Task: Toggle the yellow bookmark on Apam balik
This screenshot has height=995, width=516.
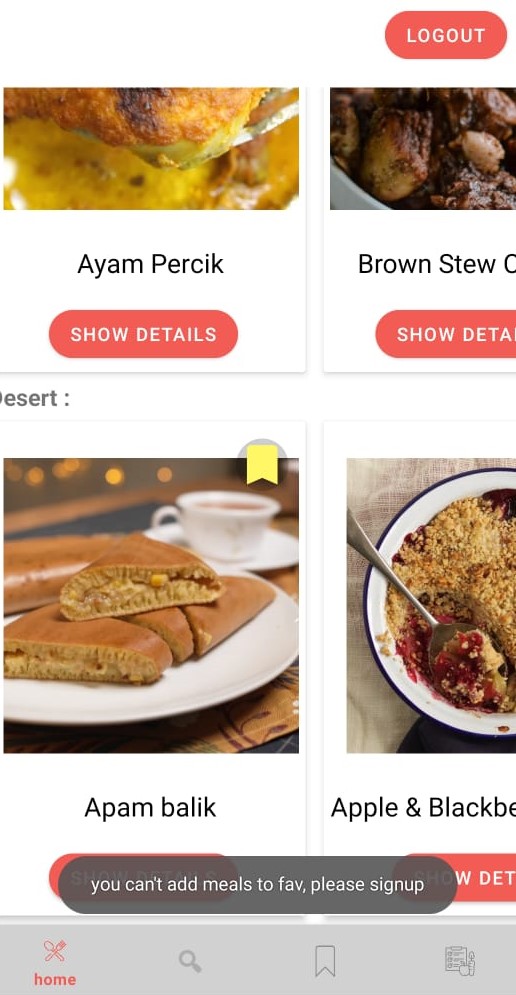Action: (262, 465)
